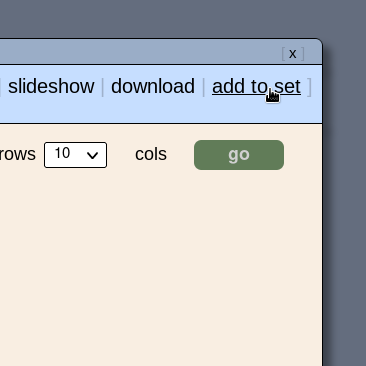
Task: Close the dialog with the x button
Action: [292, 54]
